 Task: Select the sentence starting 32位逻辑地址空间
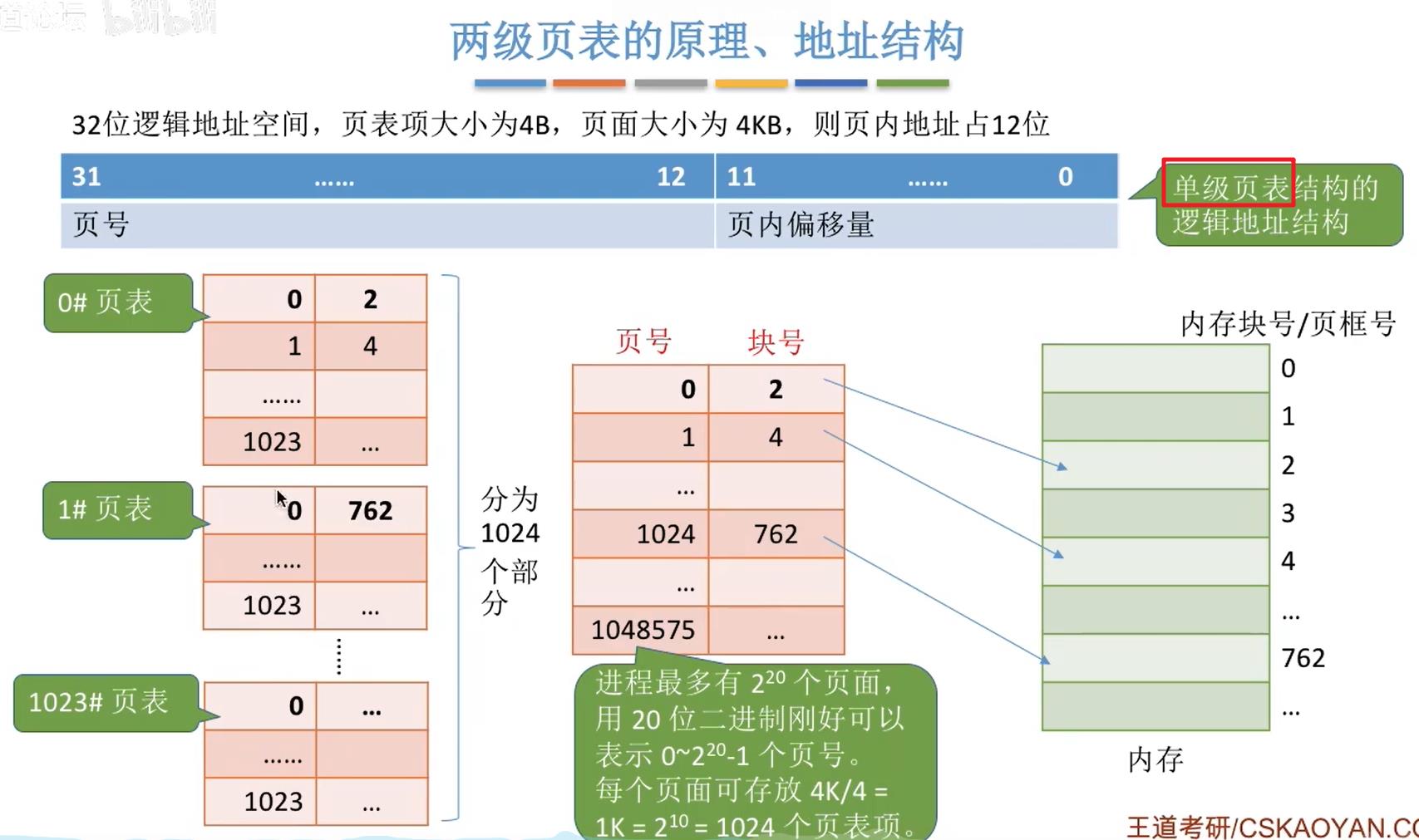(560, 125)
